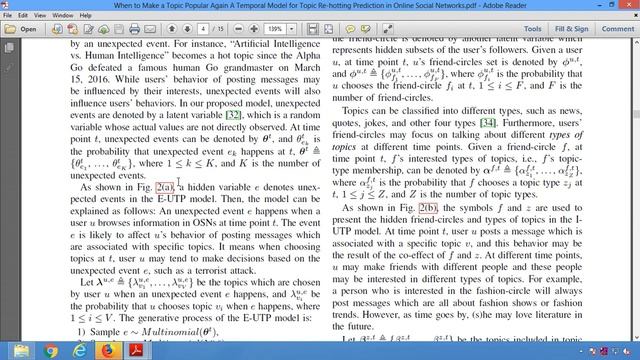
Task: Print the document using printer icon
Action: pyautogui.click(x=134, y=29)
